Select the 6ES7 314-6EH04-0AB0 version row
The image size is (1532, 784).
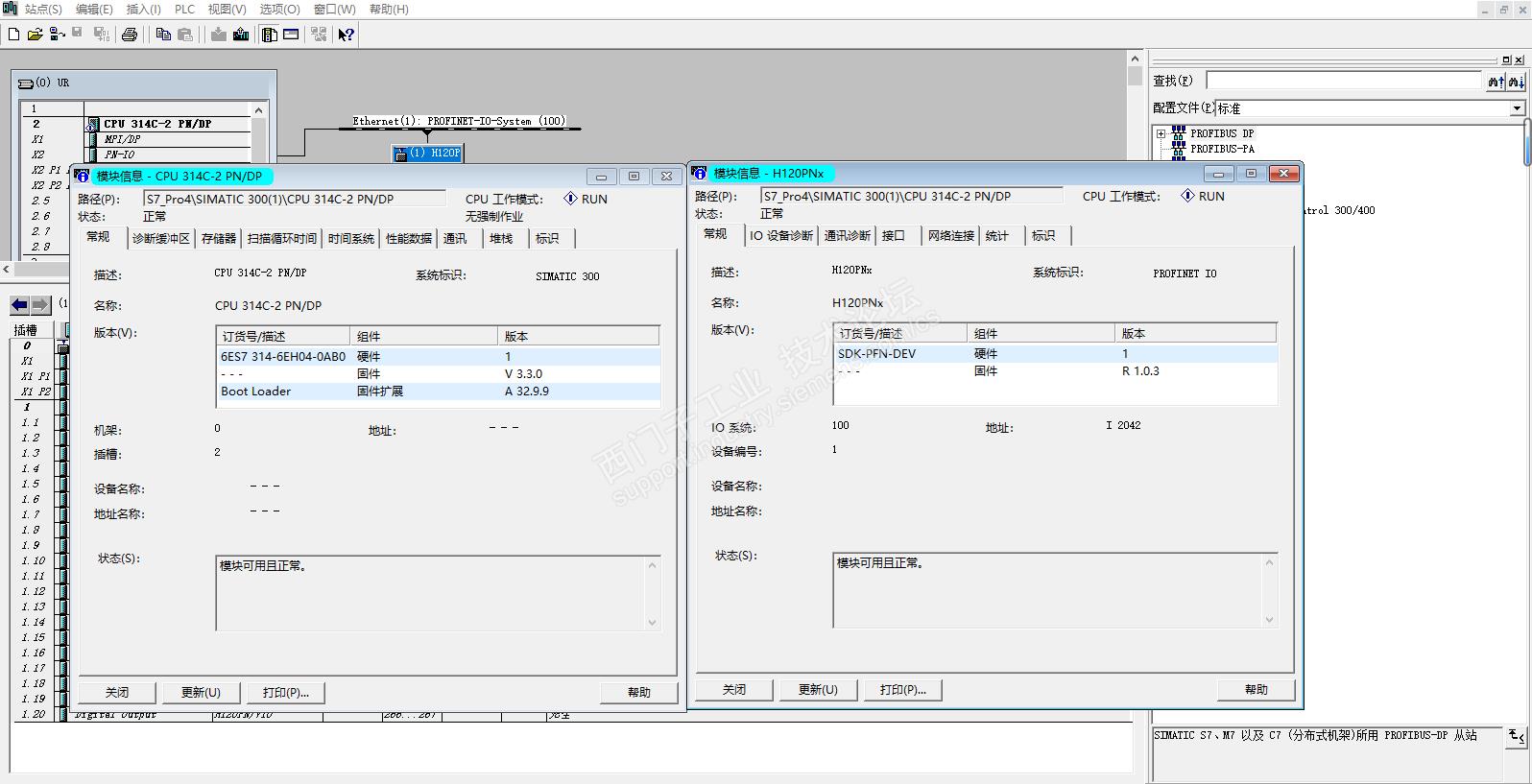coord(439,357)
